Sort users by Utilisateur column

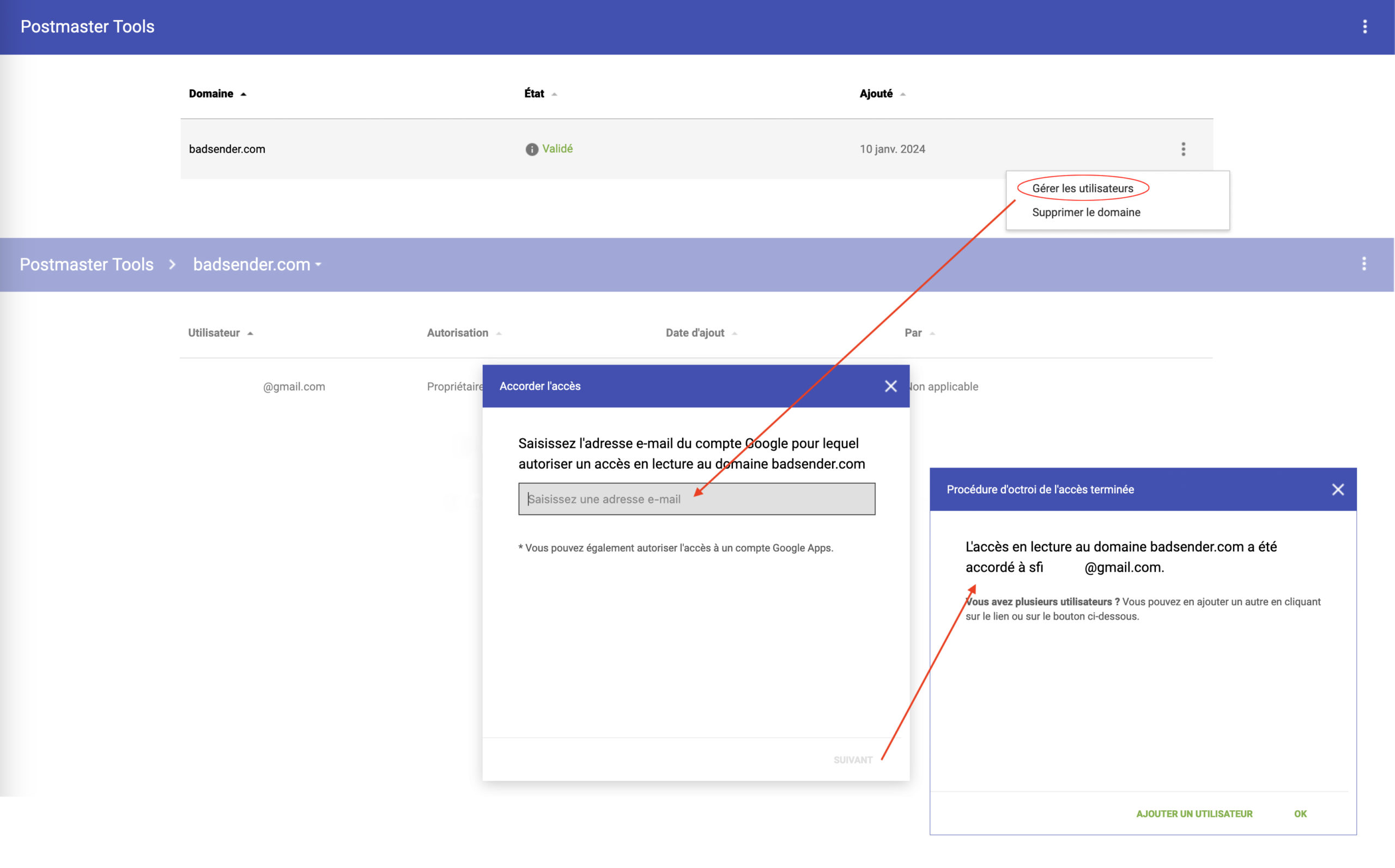coord(221,333)
